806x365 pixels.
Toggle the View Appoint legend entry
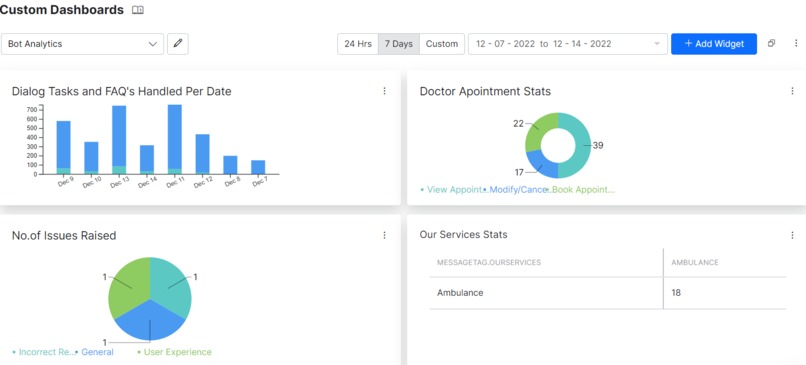454,190
